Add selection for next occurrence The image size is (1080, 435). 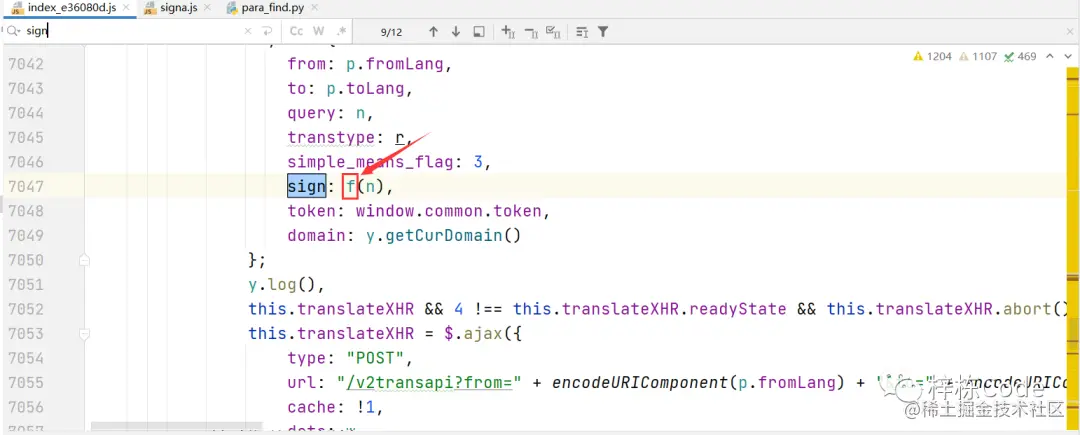[509, 32]
